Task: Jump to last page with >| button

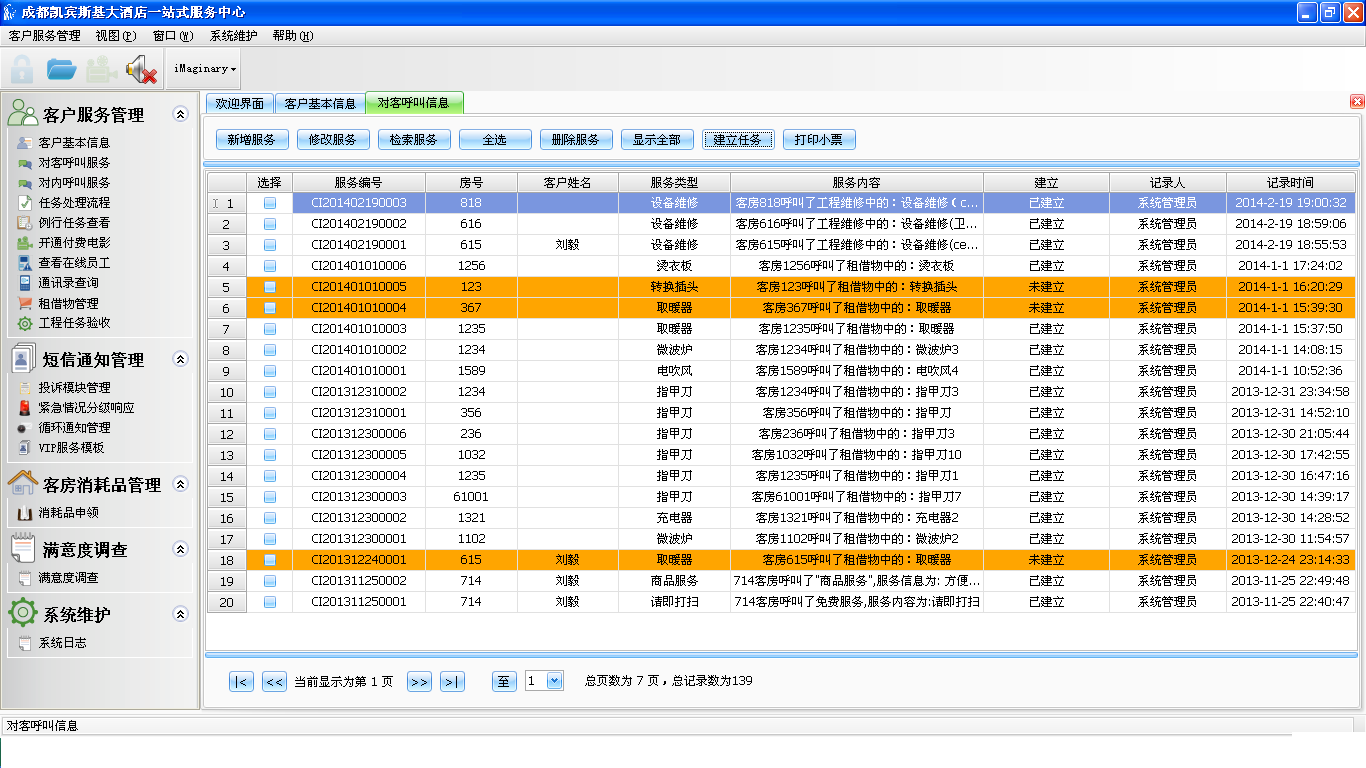Action: [452, 682]
